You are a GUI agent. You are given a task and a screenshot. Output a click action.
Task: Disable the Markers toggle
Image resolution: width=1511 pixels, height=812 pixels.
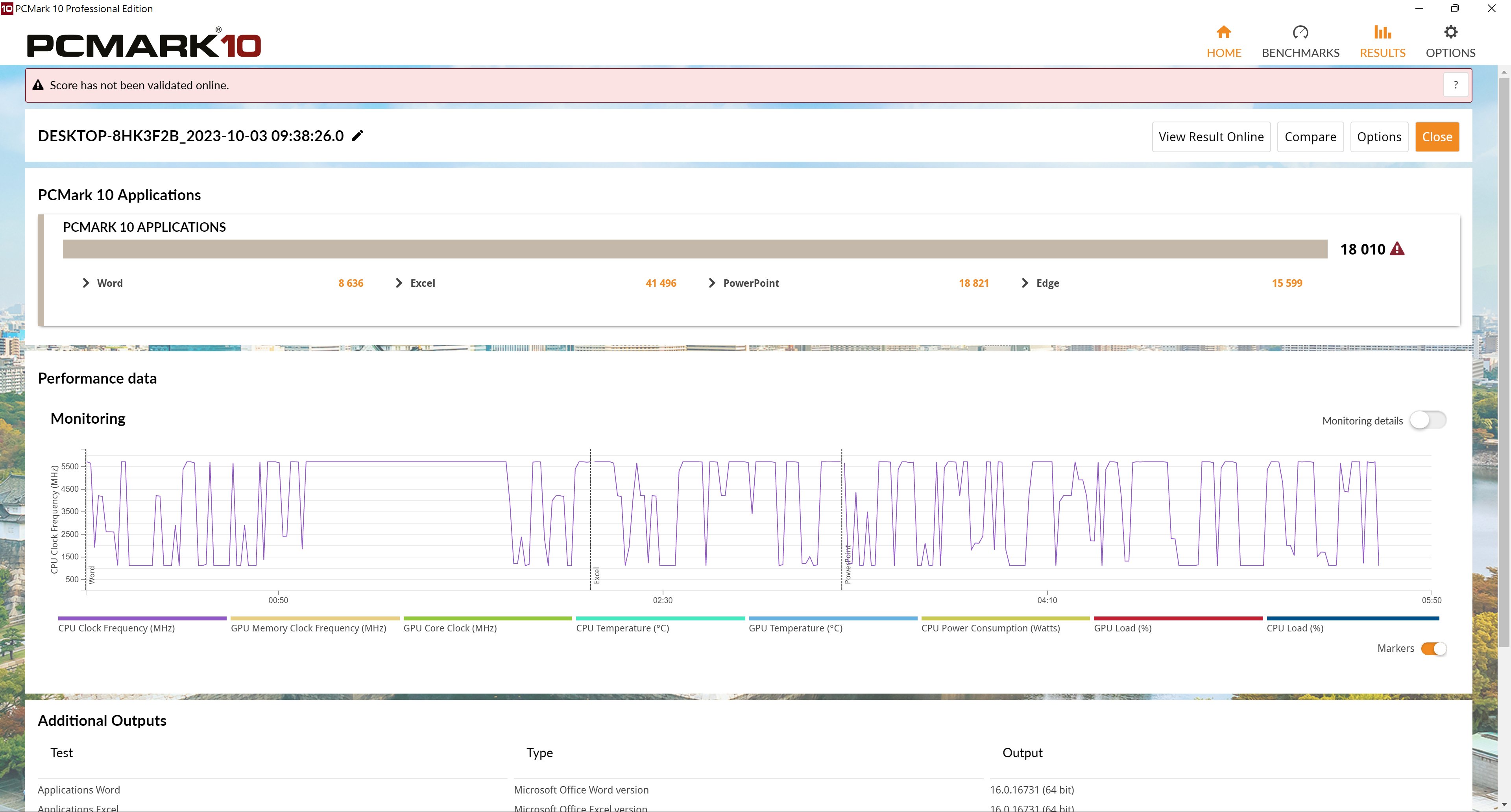[1433, 648]
